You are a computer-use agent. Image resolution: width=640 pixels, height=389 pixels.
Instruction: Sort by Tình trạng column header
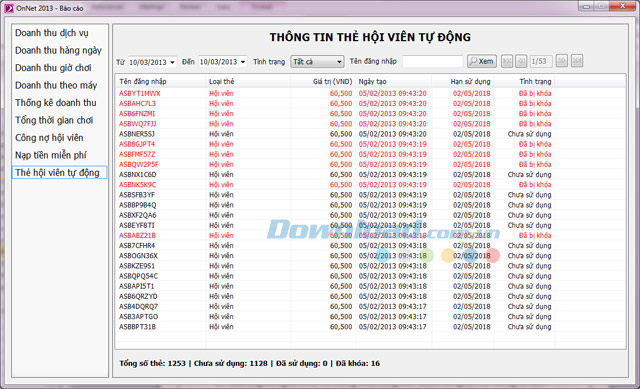pyautogui.click(x=524, y=82)
